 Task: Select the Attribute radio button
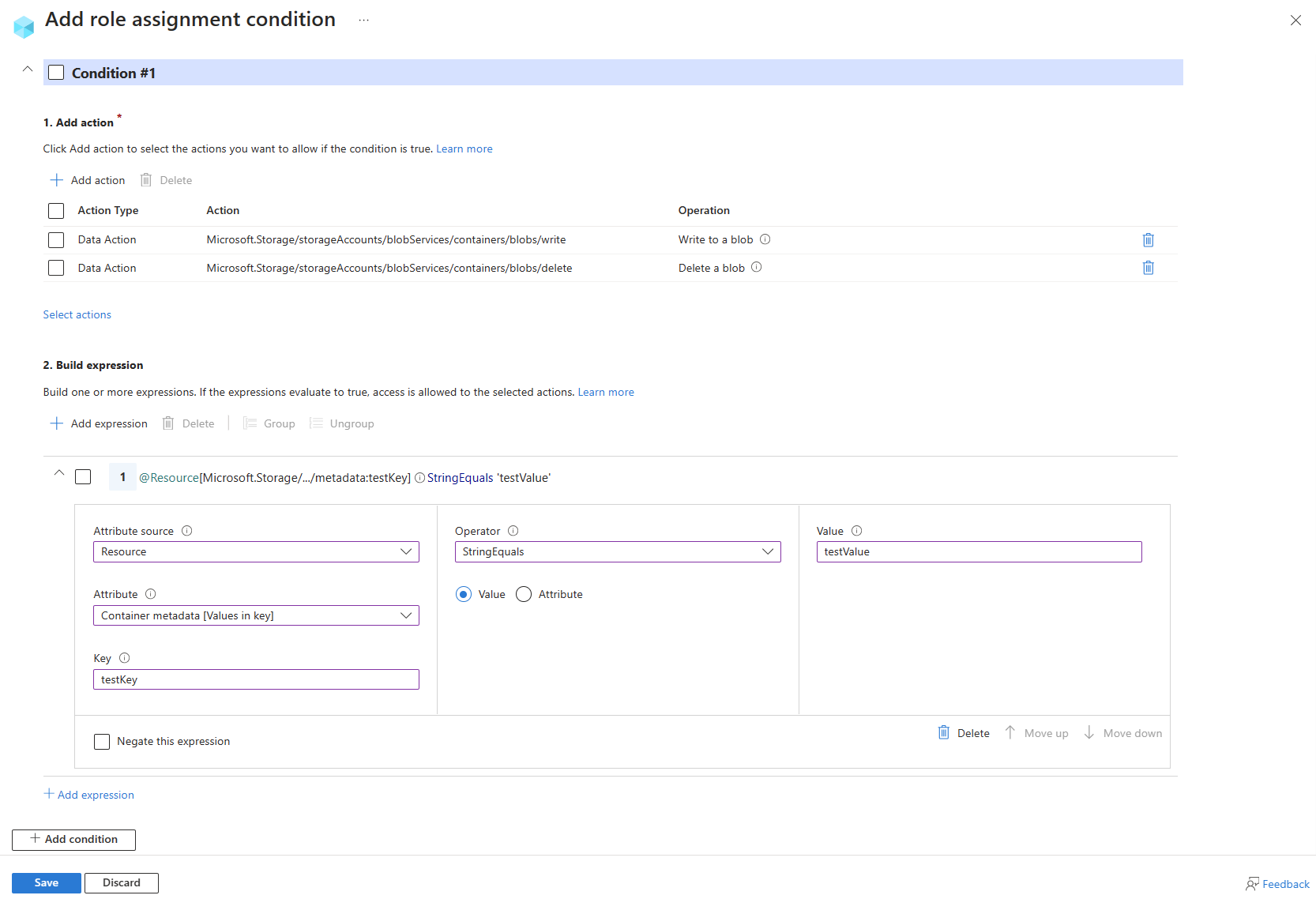(522, 594)
